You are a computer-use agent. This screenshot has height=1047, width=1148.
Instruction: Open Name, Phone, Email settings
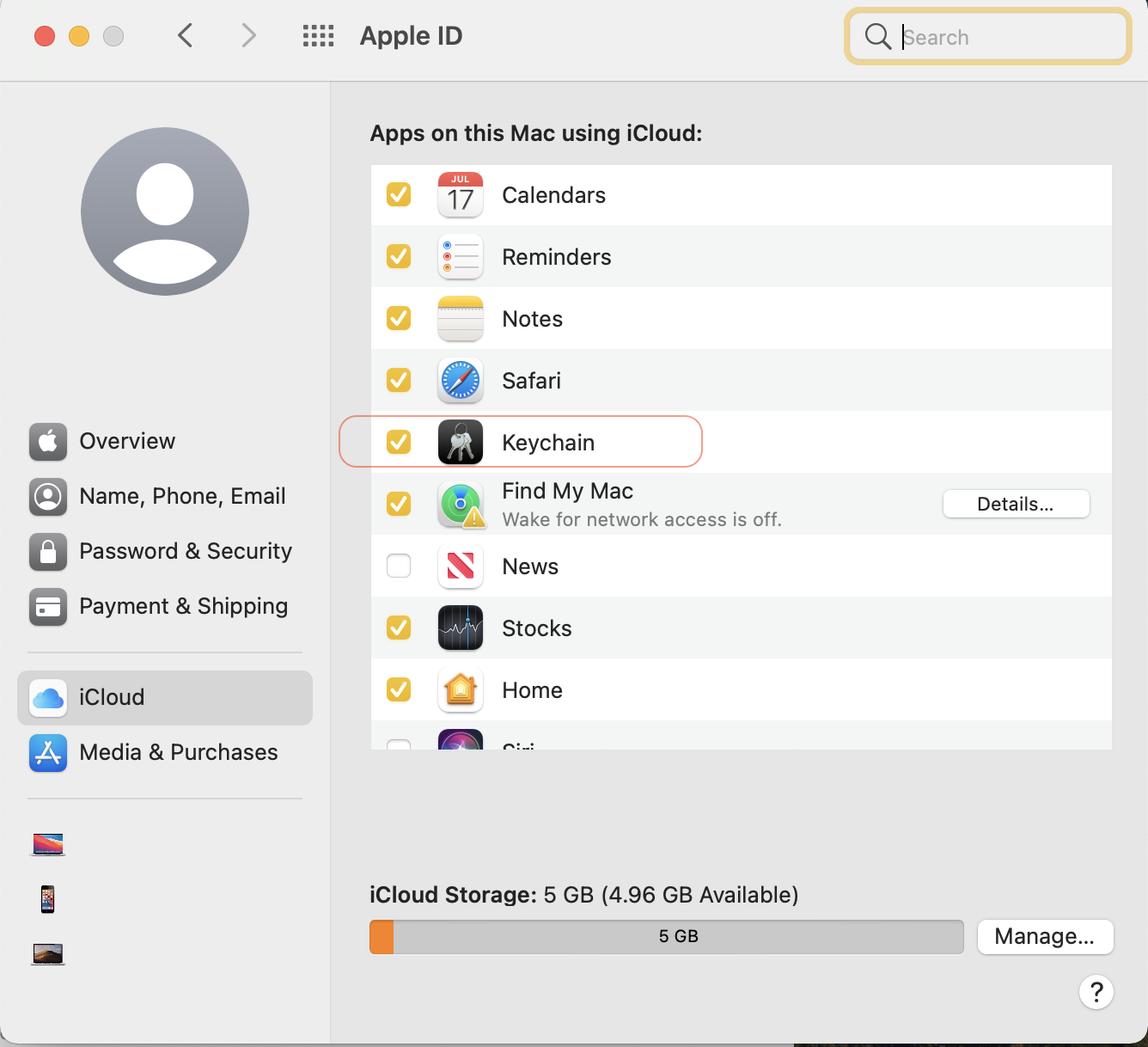coord(165,497)
